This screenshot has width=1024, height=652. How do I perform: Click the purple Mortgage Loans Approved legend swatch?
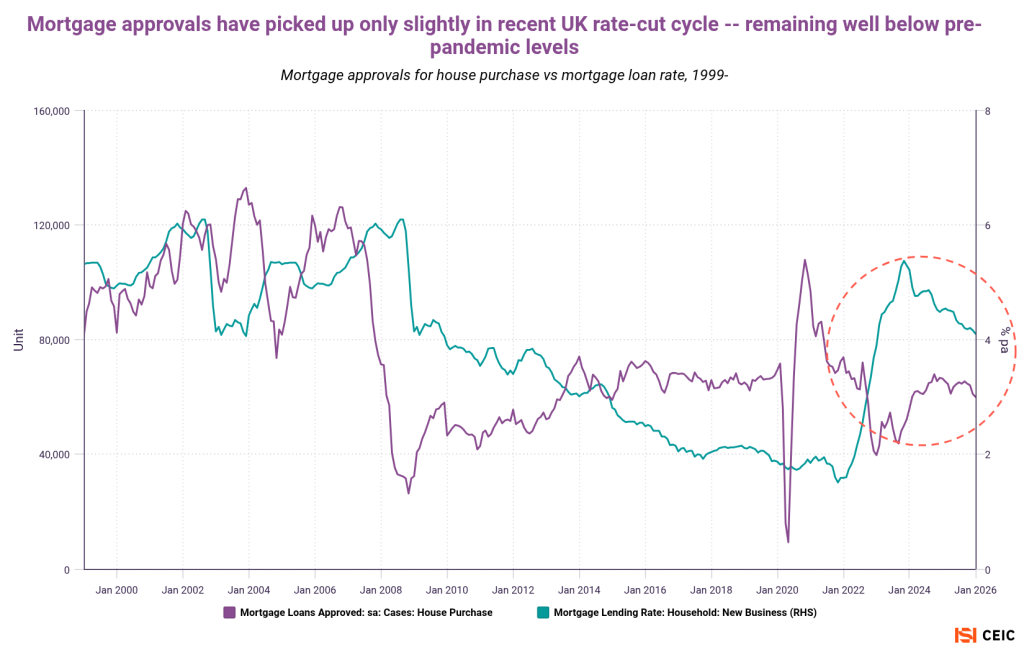(x=229, y=612)
